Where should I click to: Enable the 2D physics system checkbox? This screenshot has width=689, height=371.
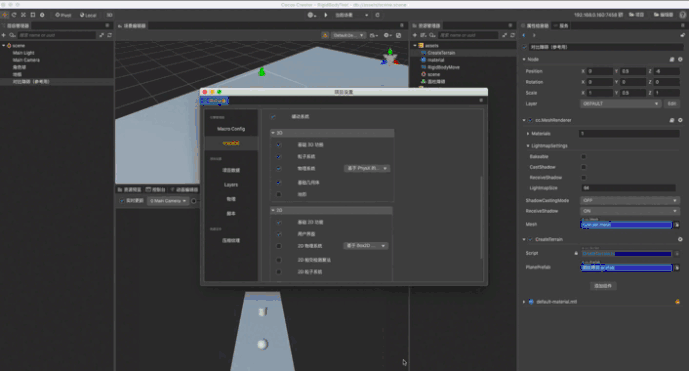click(279, 246)
